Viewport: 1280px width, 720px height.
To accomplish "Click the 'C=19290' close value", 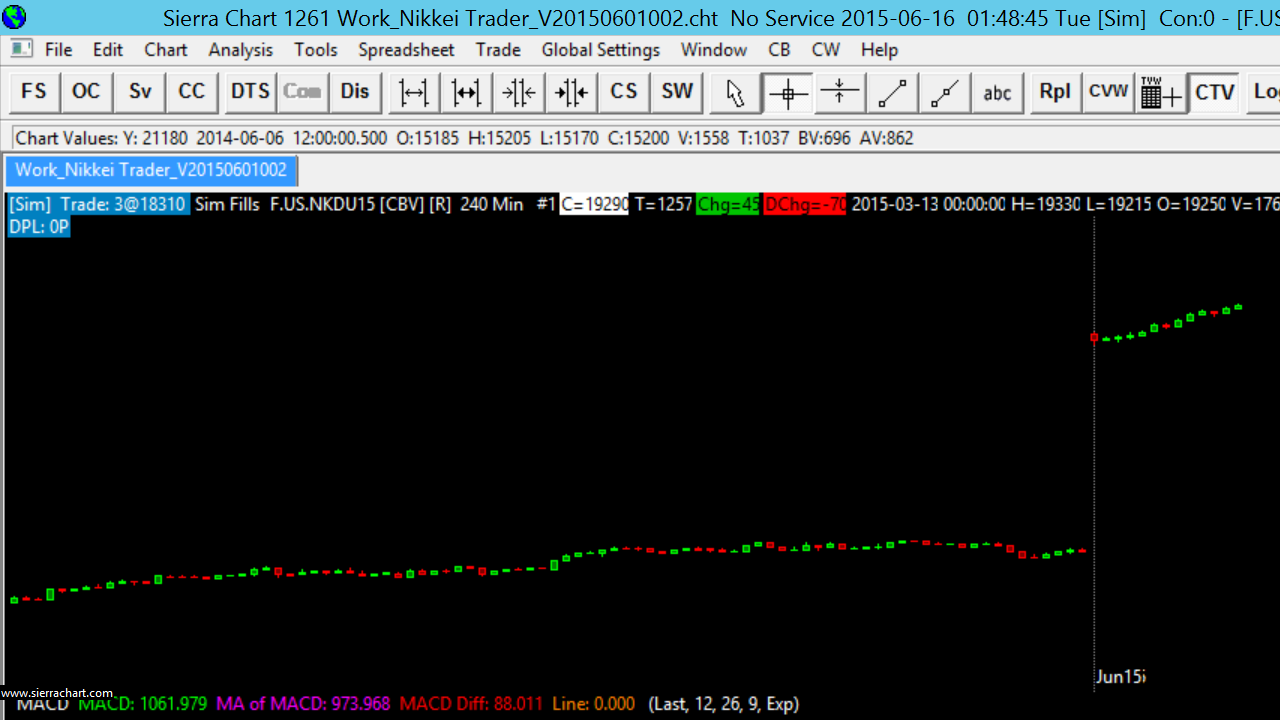I will 594,204.
